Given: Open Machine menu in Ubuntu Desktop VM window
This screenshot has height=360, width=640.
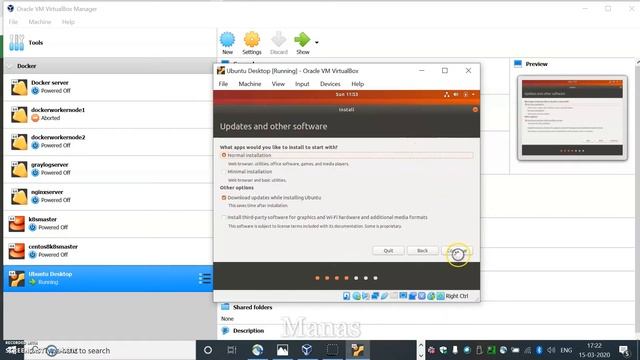Looking at the screenshot, I should click(x=250, y=84).
